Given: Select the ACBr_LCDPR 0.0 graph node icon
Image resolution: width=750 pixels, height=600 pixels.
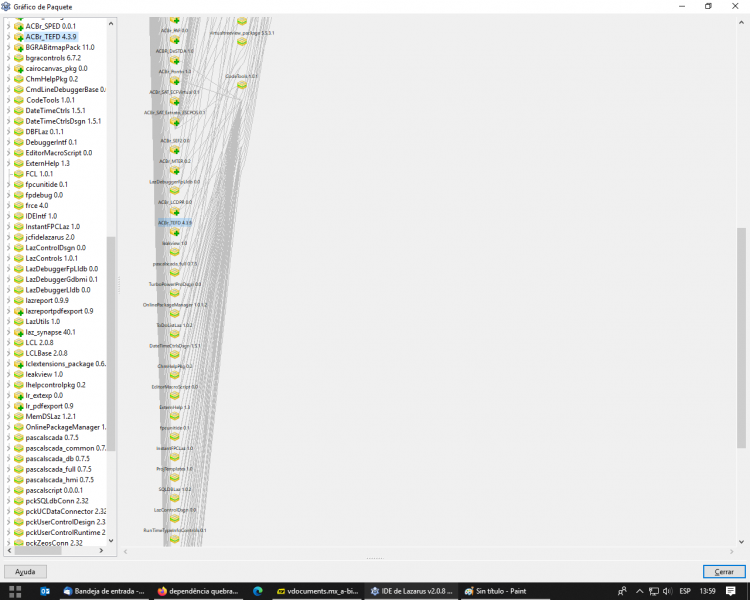Looking at the screenshot, I should [175, 211].
